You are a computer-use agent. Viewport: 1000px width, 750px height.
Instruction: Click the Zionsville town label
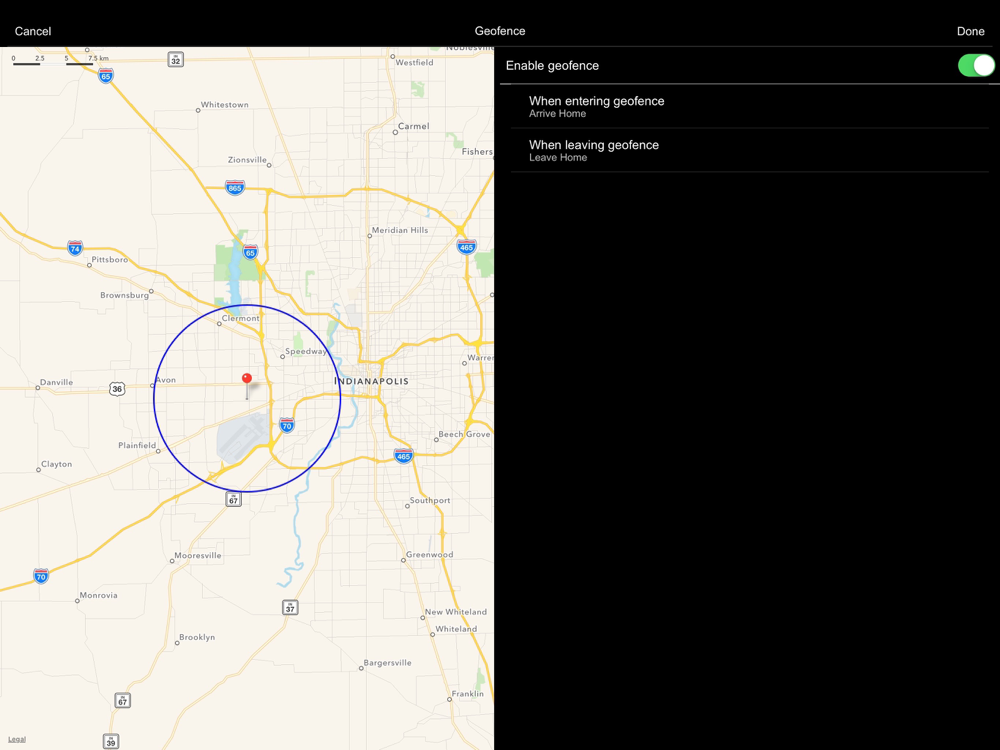(x=247, y=160)
